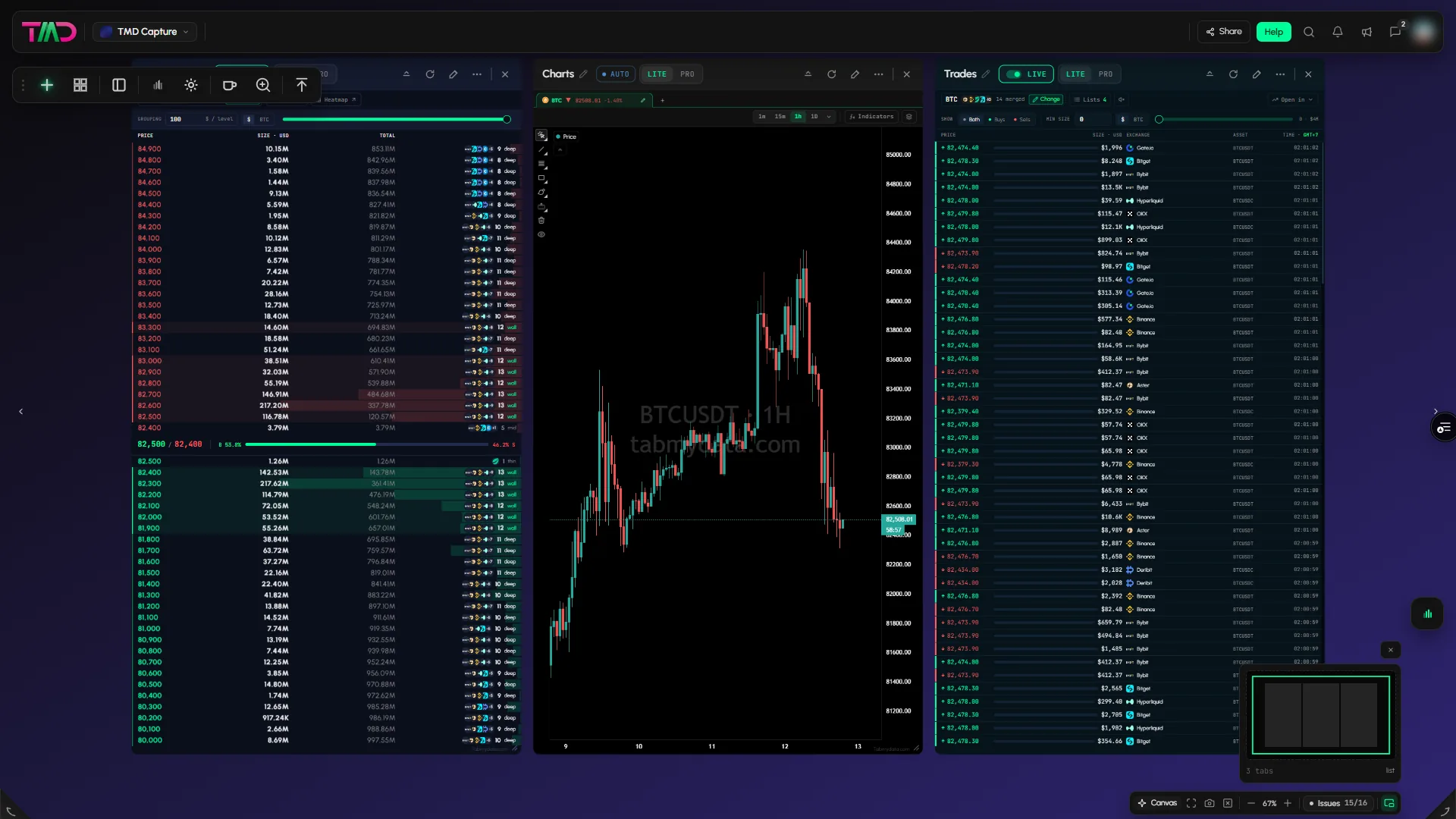1456x819 pixels.
Task: Open the notifications bell
Action: pyautogui.click(x=1338, y=32)
